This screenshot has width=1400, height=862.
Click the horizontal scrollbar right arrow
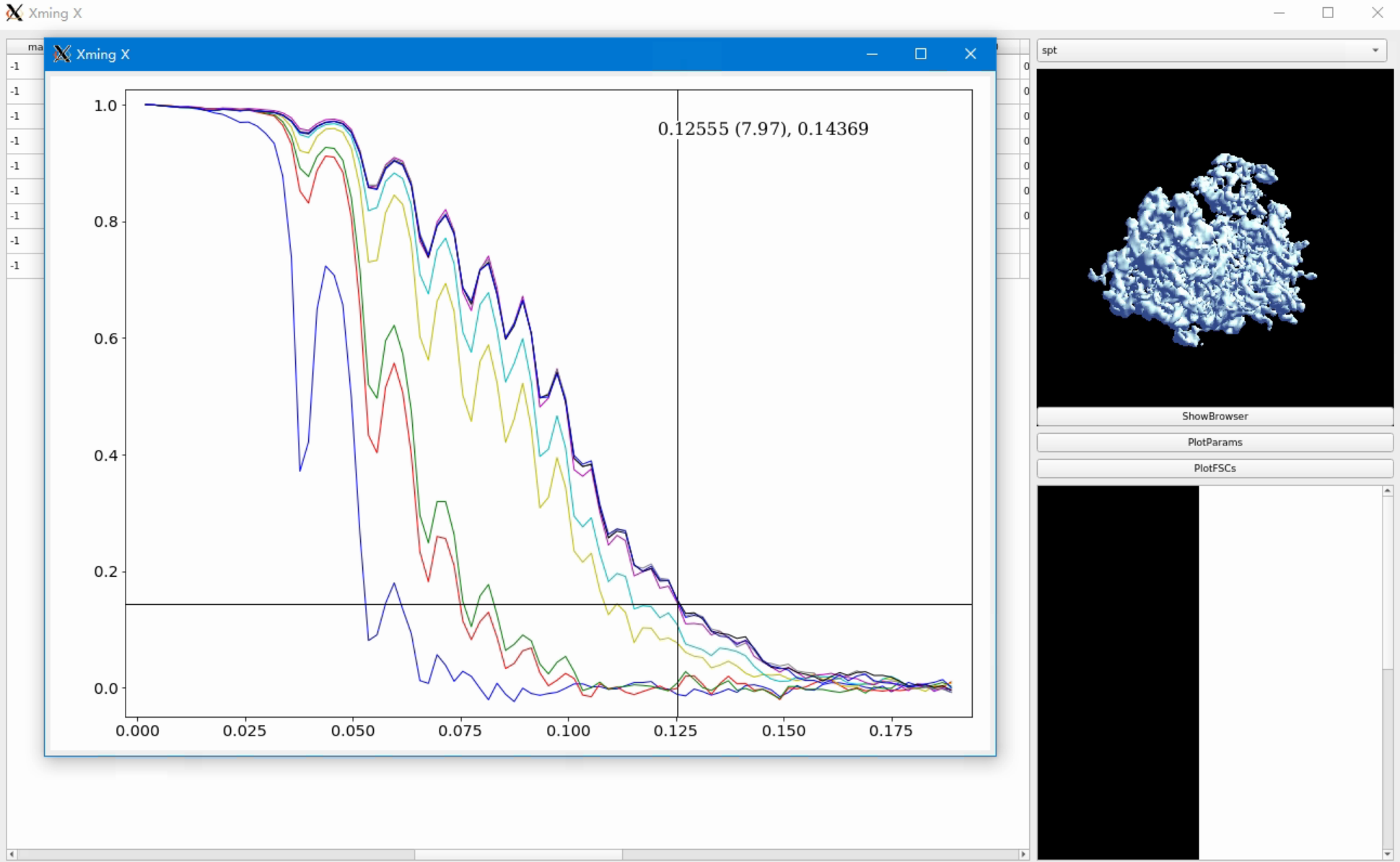pyautogui.click(x=1023, y=854)
